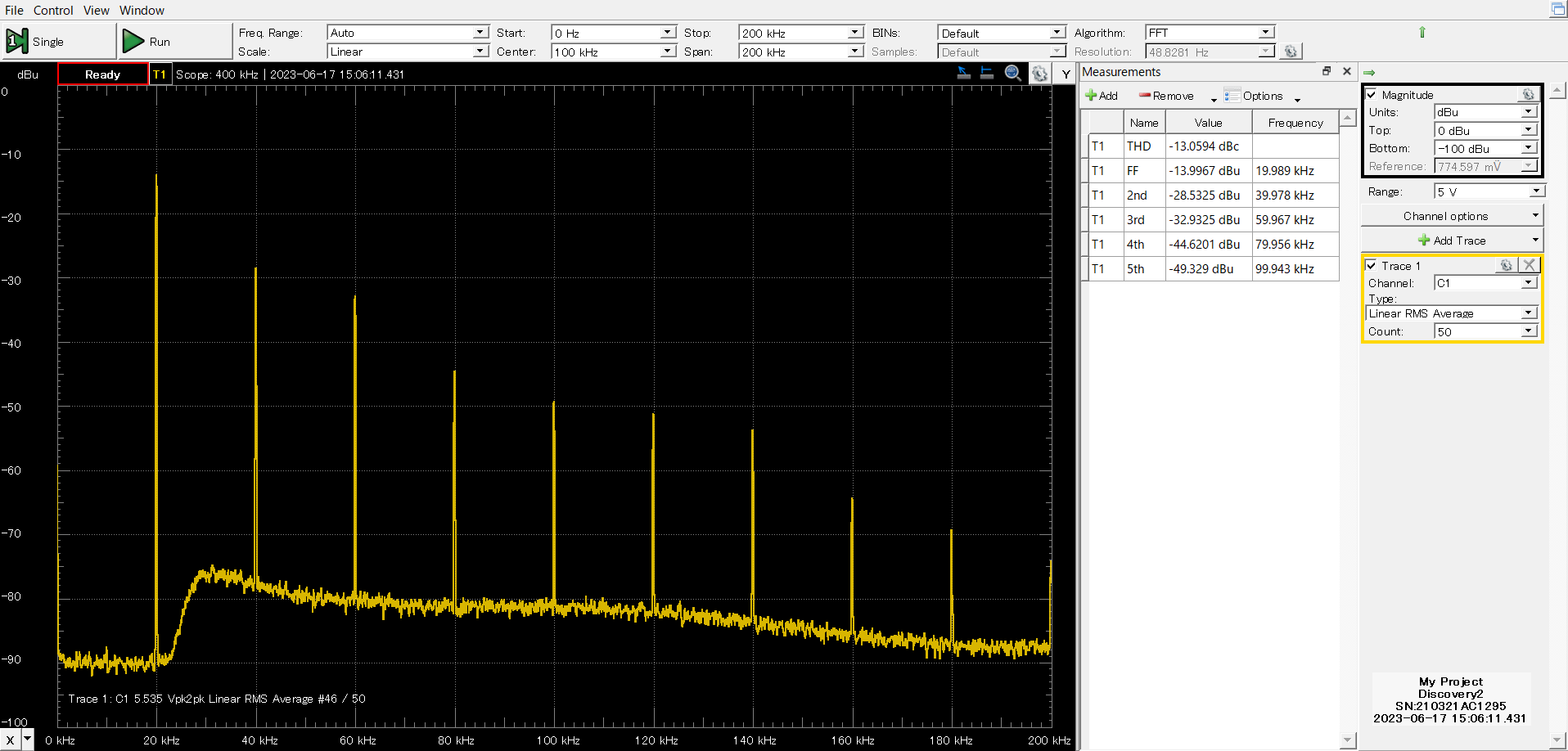1568x751 pixels.
Task: Open the Options menu in Measurements
Action: (1262, 96)
